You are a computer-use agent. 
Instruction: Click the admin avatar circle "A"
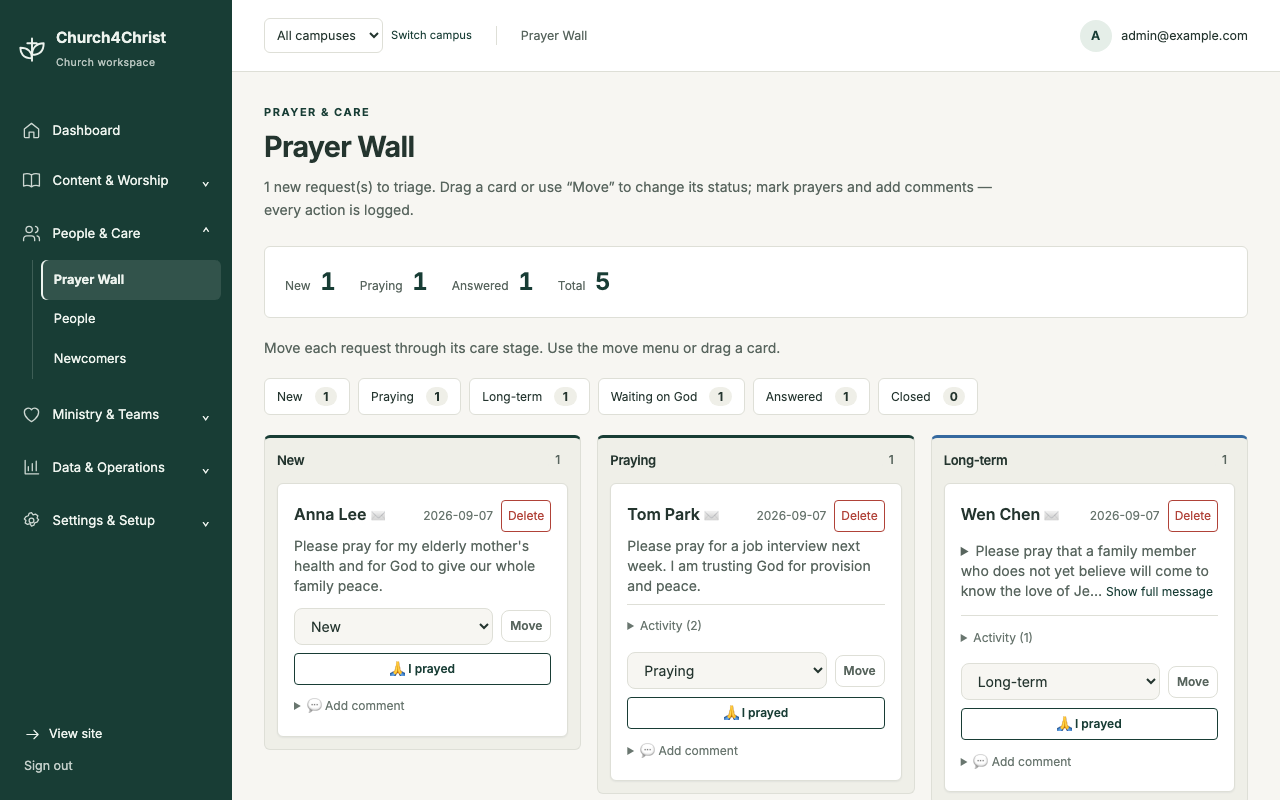[x=1096, y=35]
